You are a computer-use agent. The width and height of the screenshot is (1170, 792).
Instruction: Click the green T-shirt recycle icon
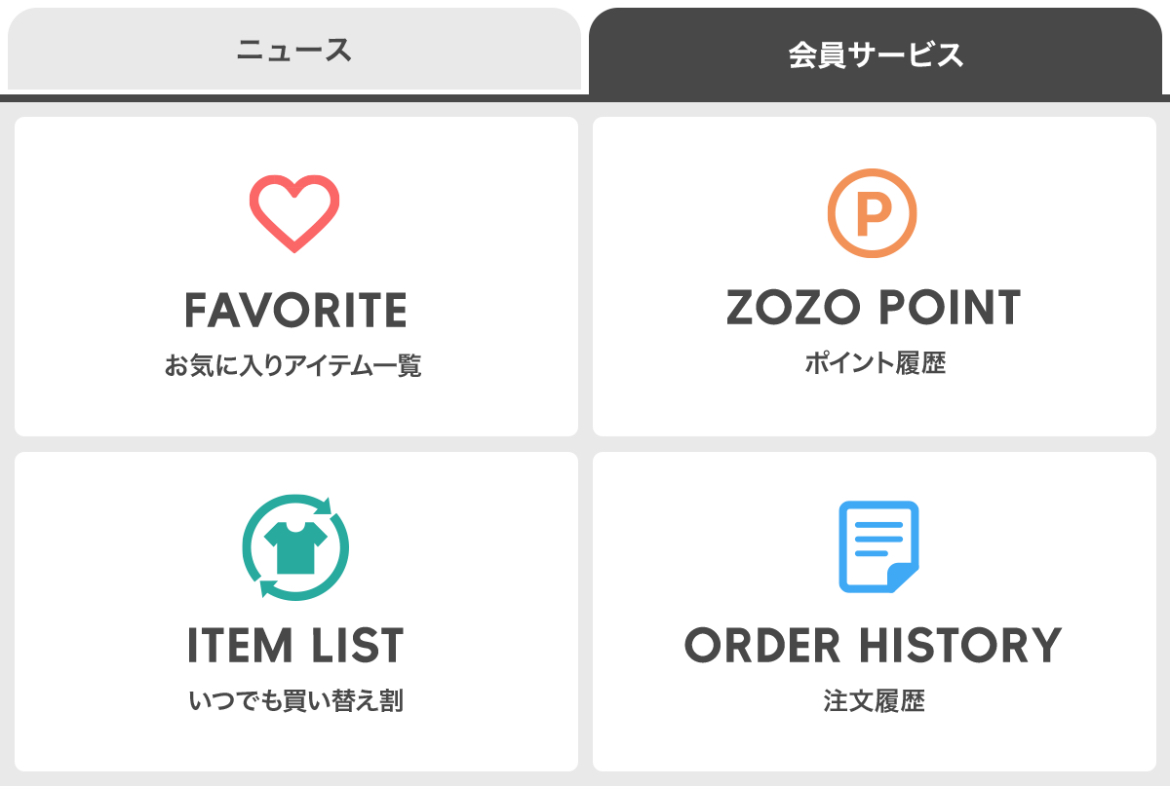295,547
